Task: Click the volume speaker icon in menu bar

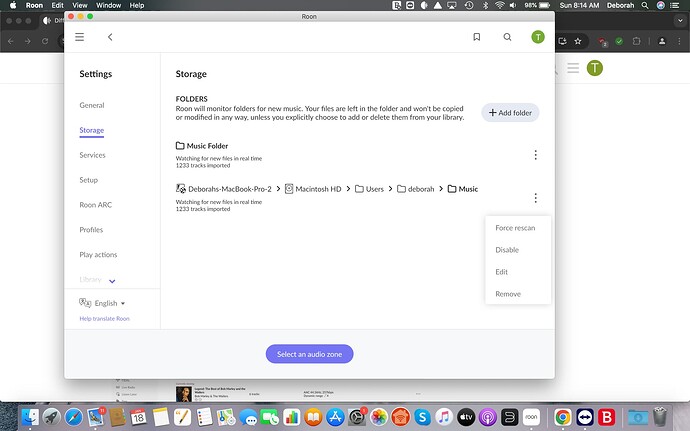Action: tap(513, 5)
